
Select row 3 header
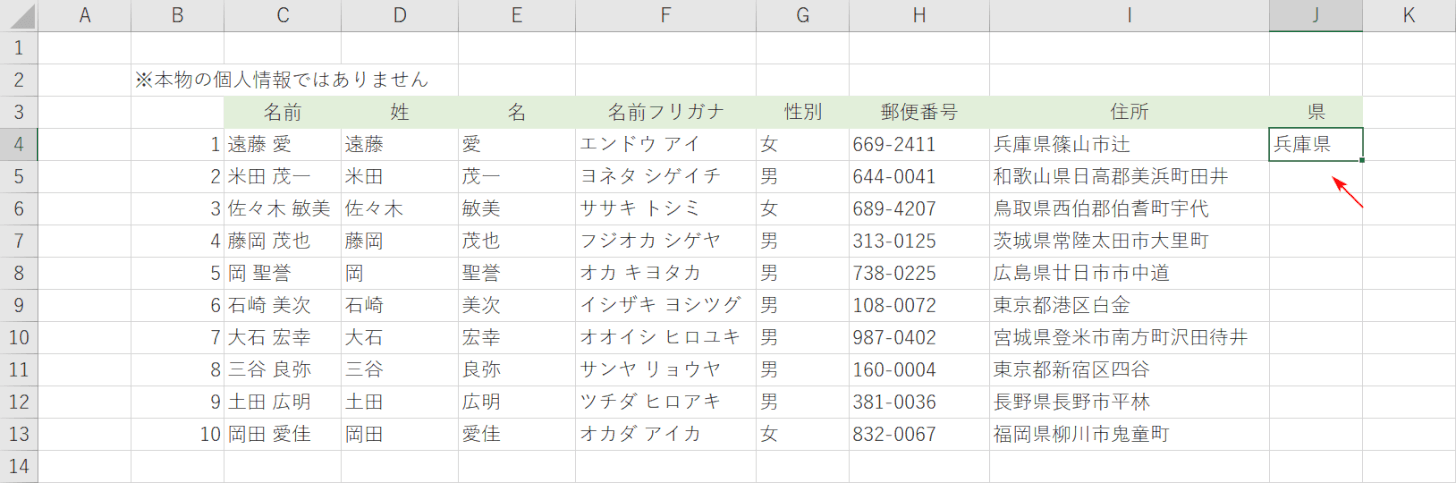click(19, 112)
